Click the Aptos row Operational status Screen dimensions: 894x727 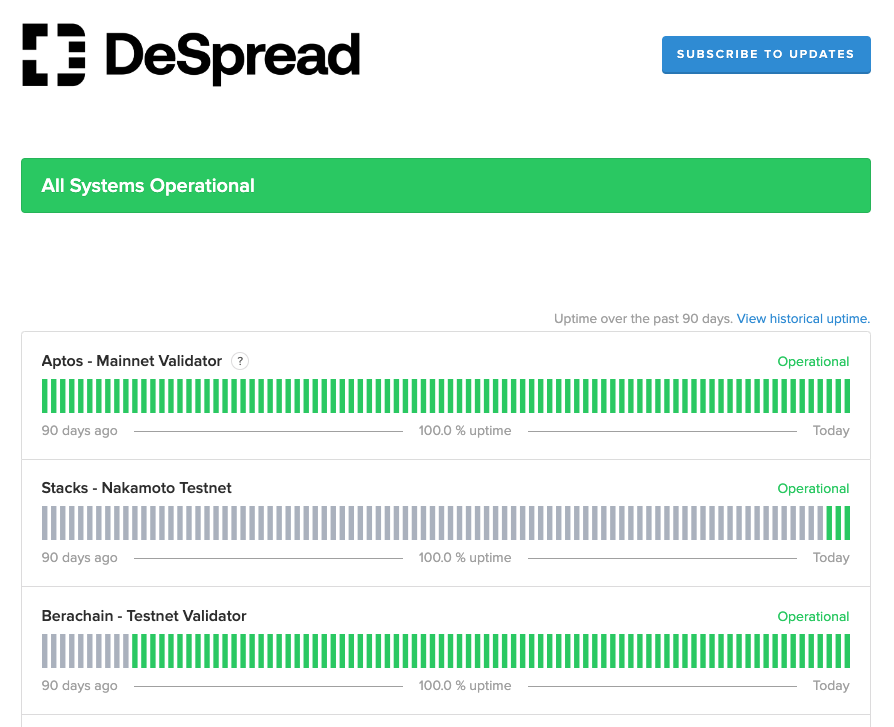click(813, 362)
